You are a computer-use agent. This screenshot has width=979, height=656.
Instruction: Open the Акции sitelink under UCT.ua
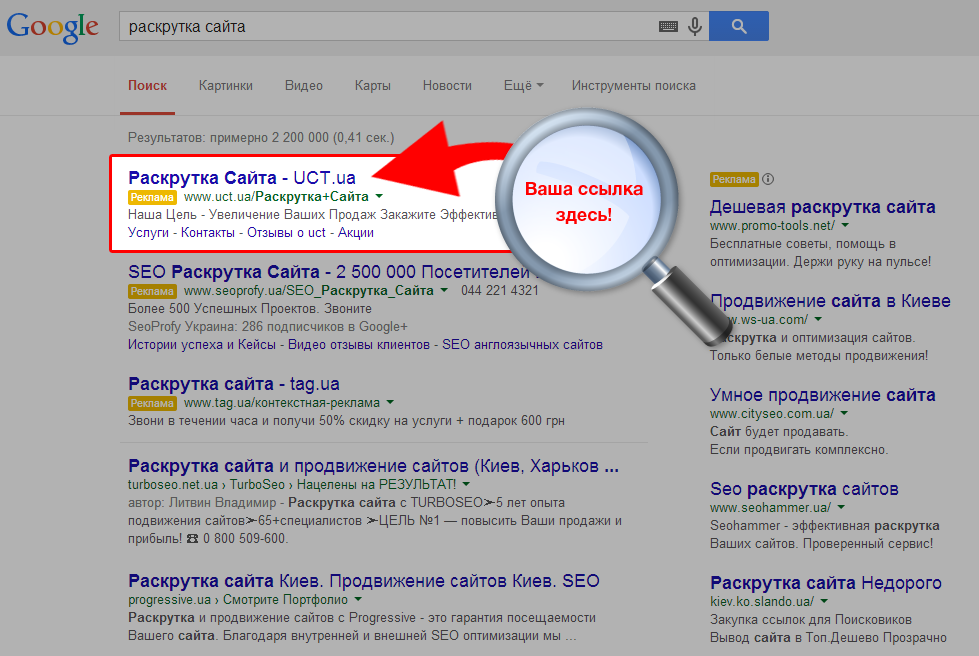click(356, 233)
